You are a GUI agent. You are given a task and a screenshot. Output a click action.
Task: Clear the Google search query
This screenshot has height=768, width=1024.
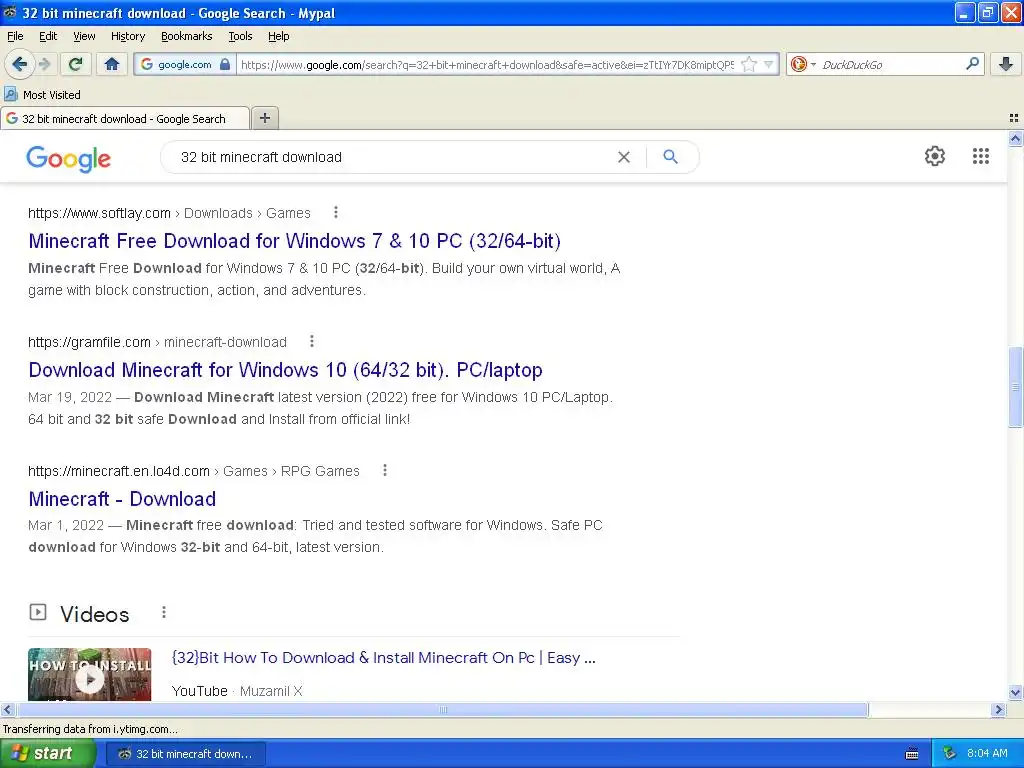tap(624, 157)
